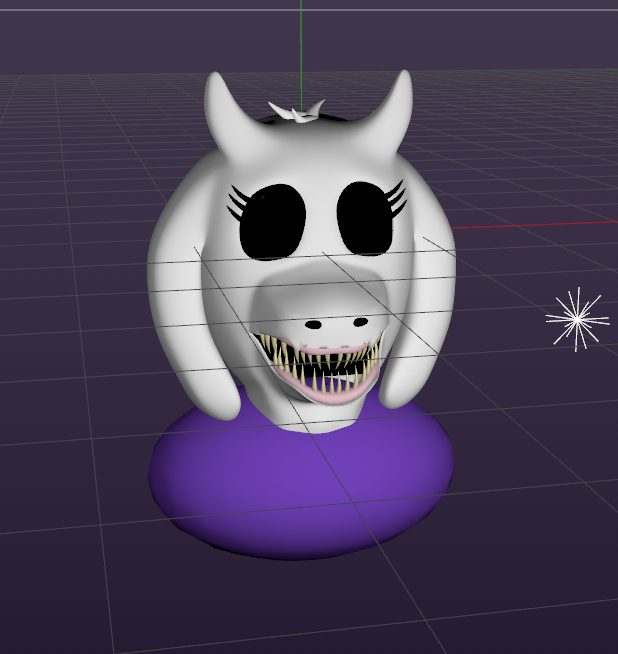Select the right black eye with lashes
618x654 pixels.
(x=370, y=217)
